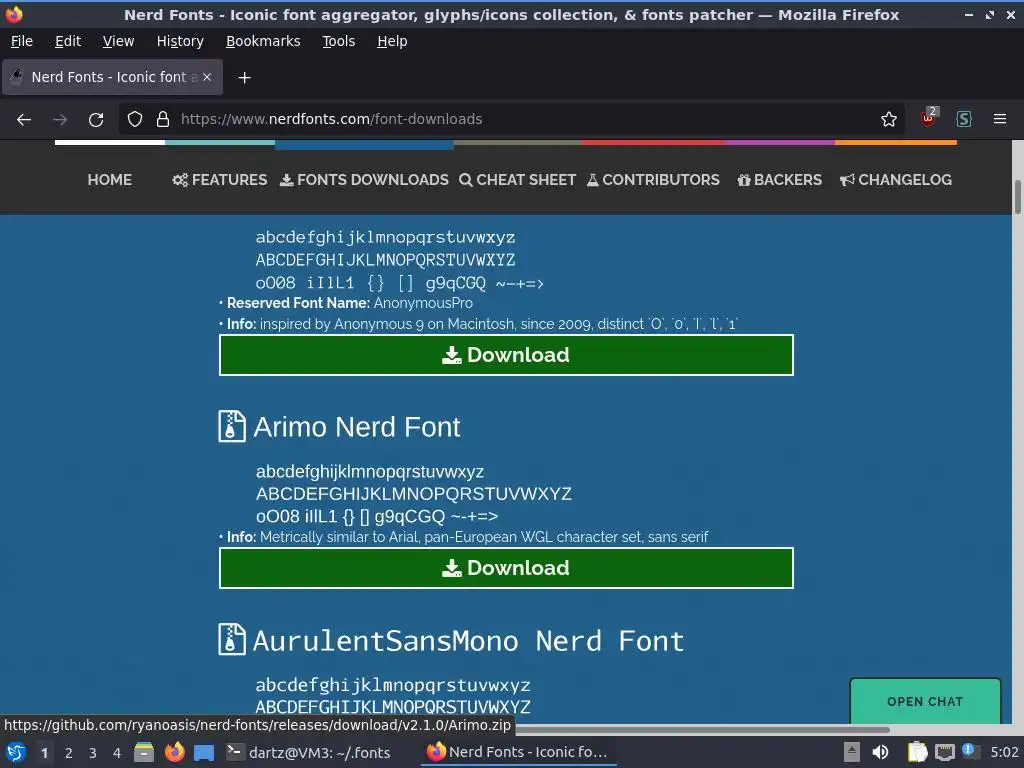Close the Nerd Fonts tab
The height and width of the screenshot is (768, 1024).
(207, 77)
